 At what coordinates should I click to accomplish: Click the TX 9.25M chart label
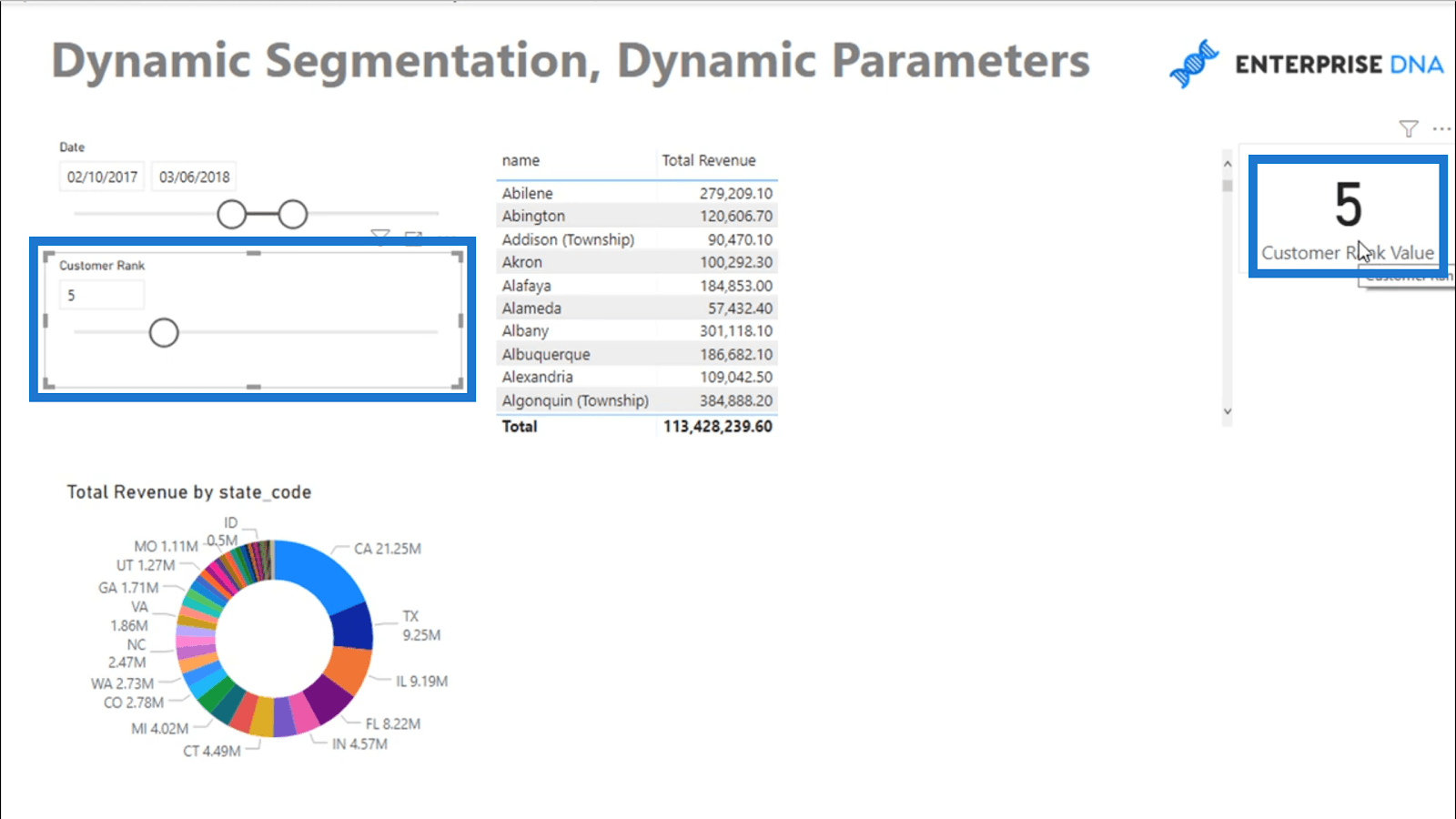(421, 626)
